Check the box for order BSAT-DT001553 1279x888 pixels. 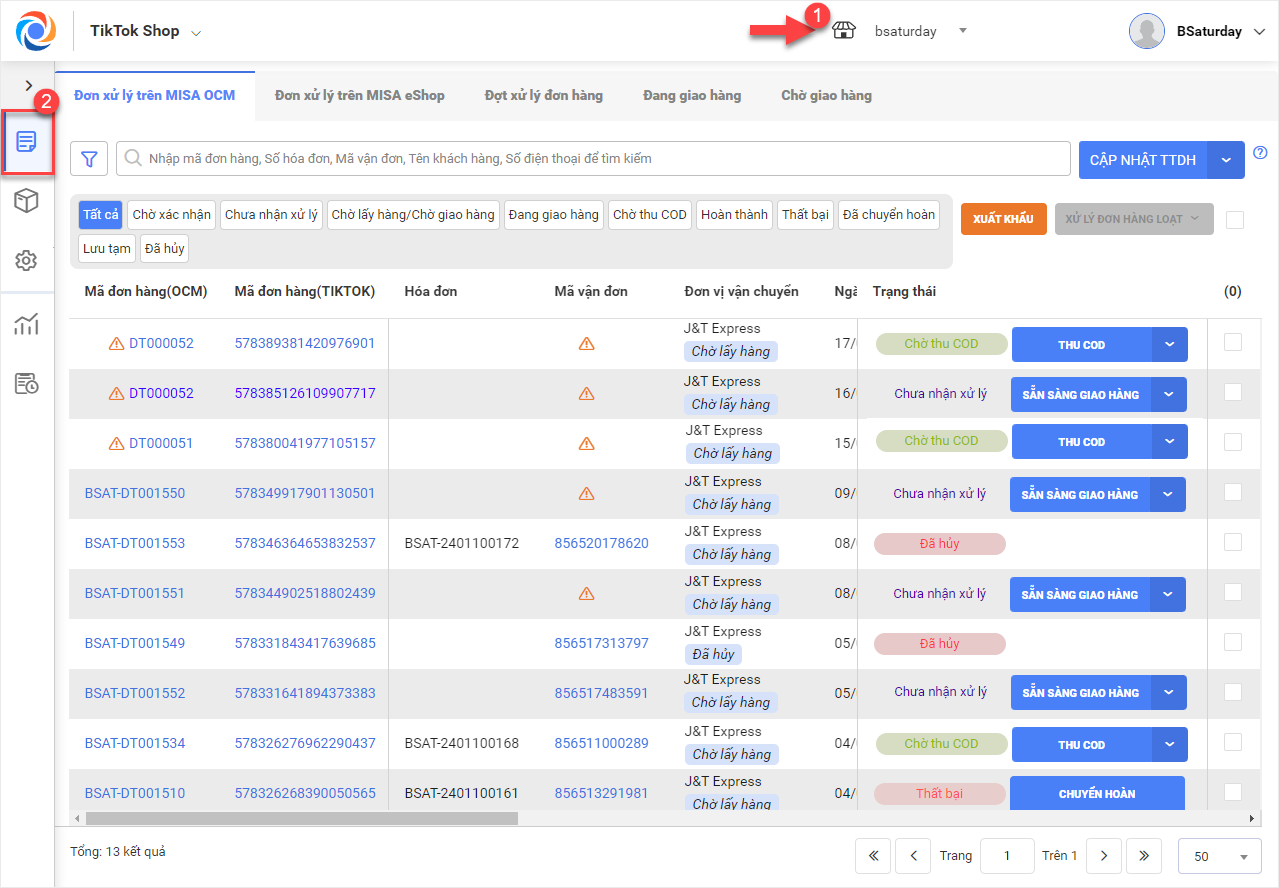coord(1233,542)
